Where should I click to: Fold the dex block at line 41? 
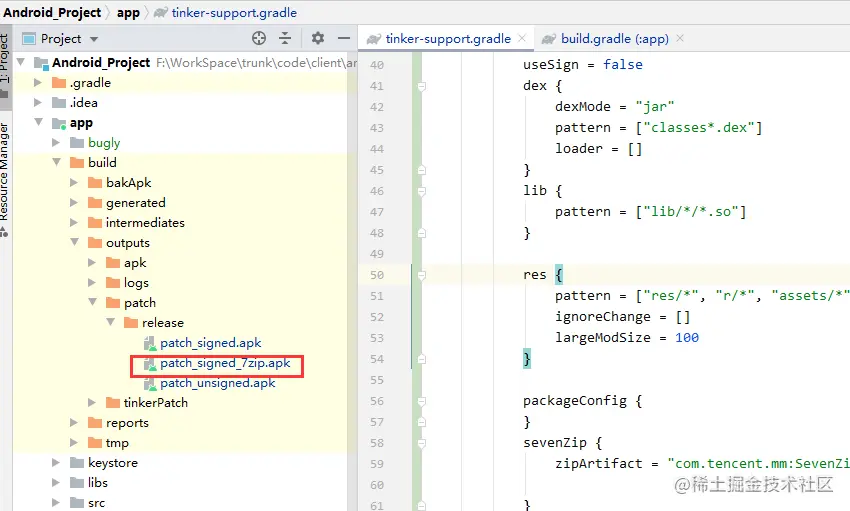(x=421, y=86)
